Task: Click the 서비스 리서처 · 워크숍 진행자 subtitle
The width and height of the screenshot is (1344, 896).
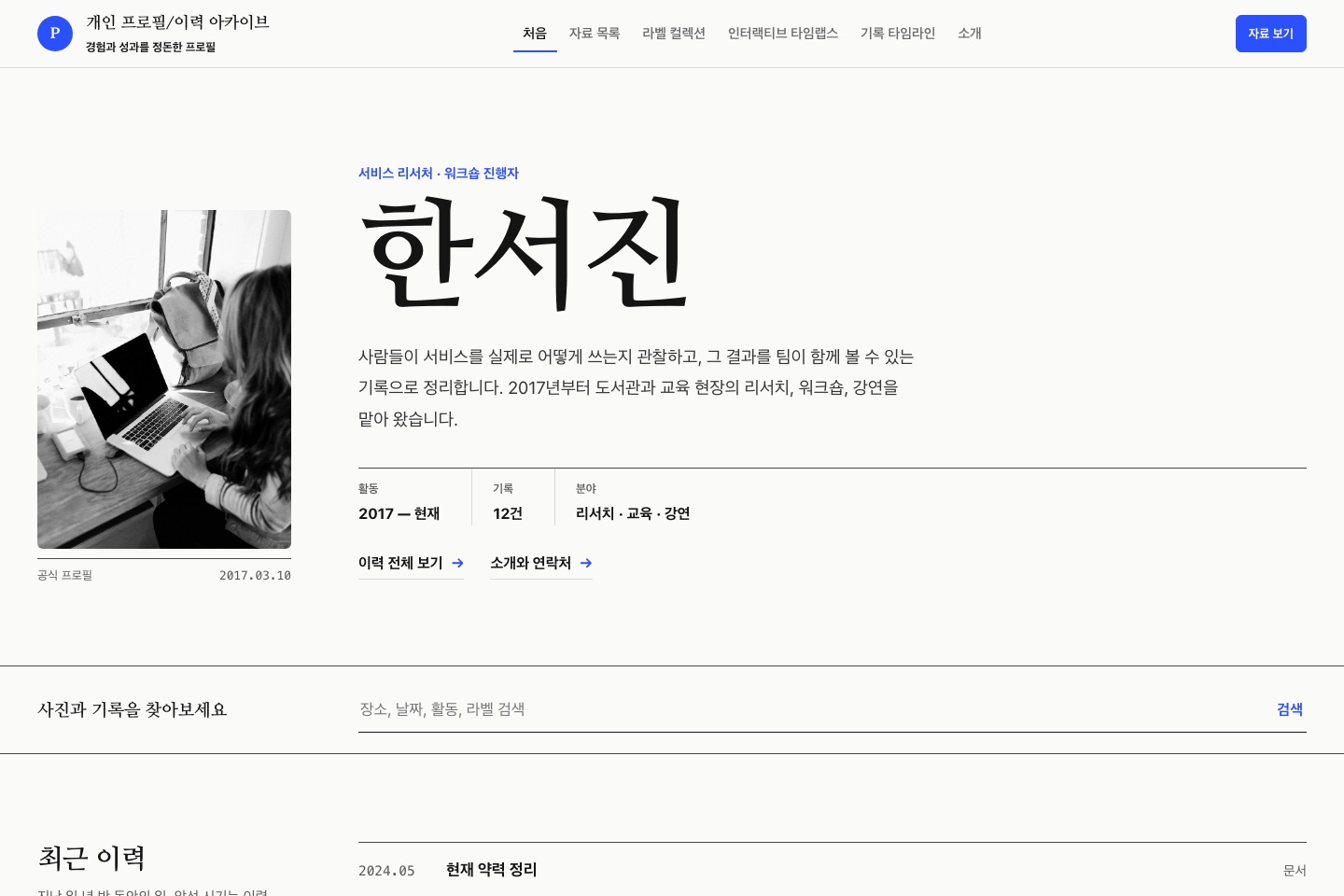Action: [x=439, y=173]
